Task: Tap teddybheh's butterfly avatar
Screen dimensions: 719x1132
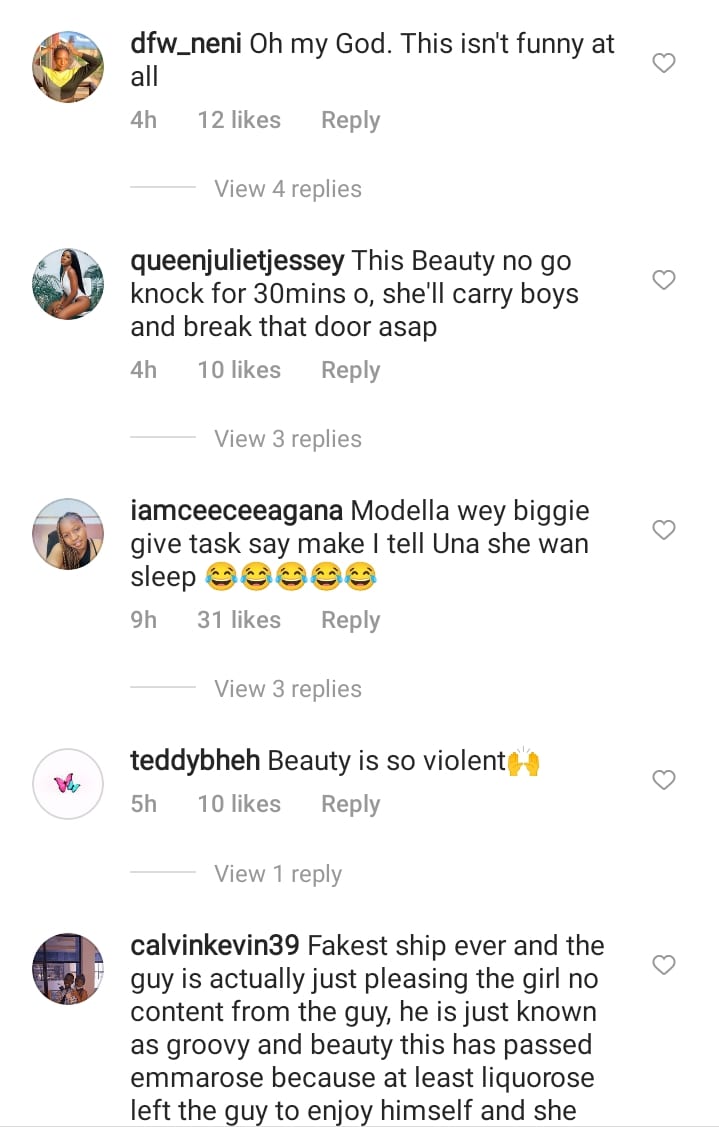Action: click(69, 784)
